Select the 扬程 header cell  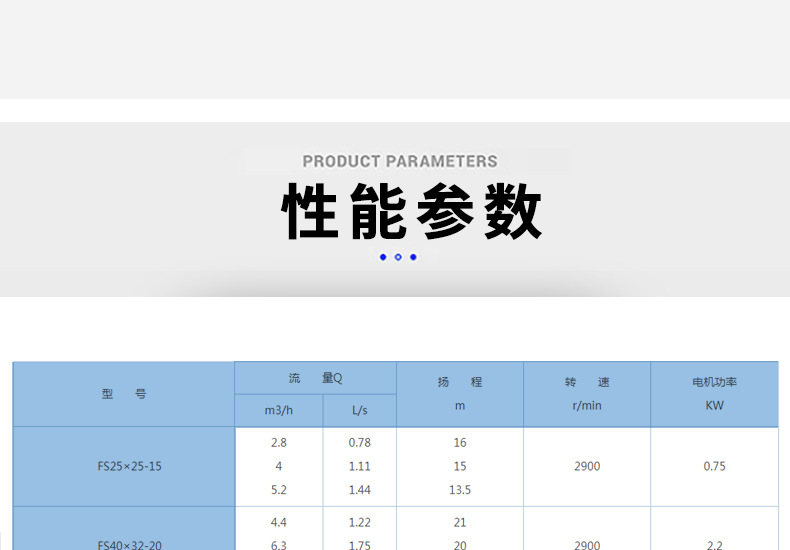(460, 394)
